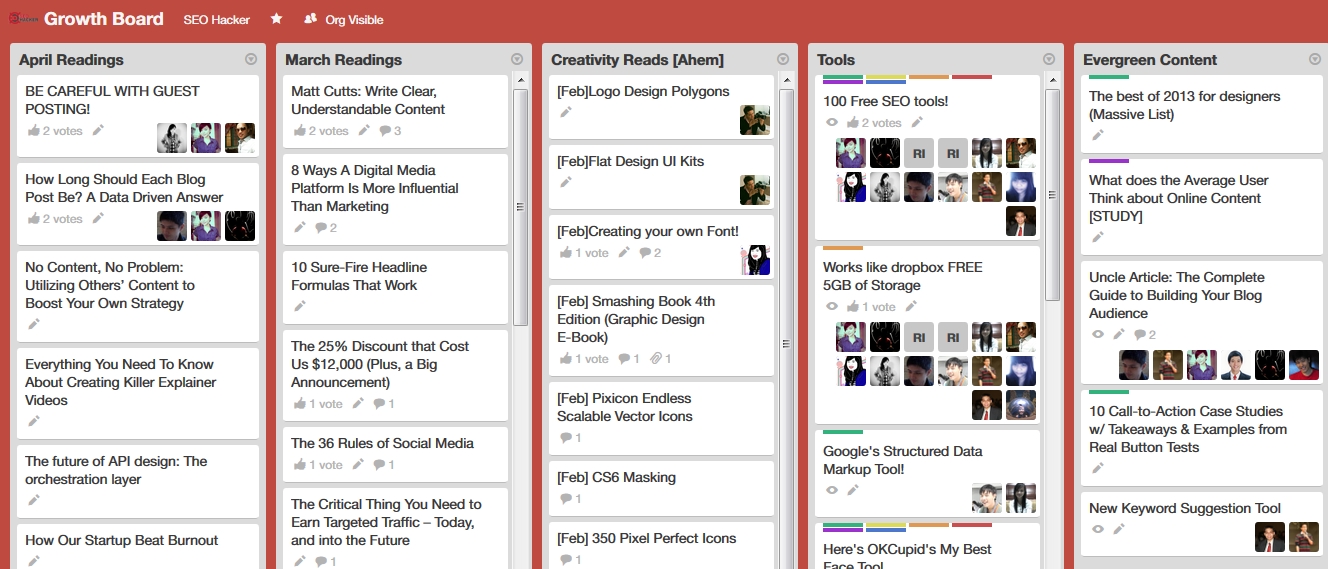Click pencil icon on '[Feb]Logo Design Polygons' card

(x=566, y=112)
